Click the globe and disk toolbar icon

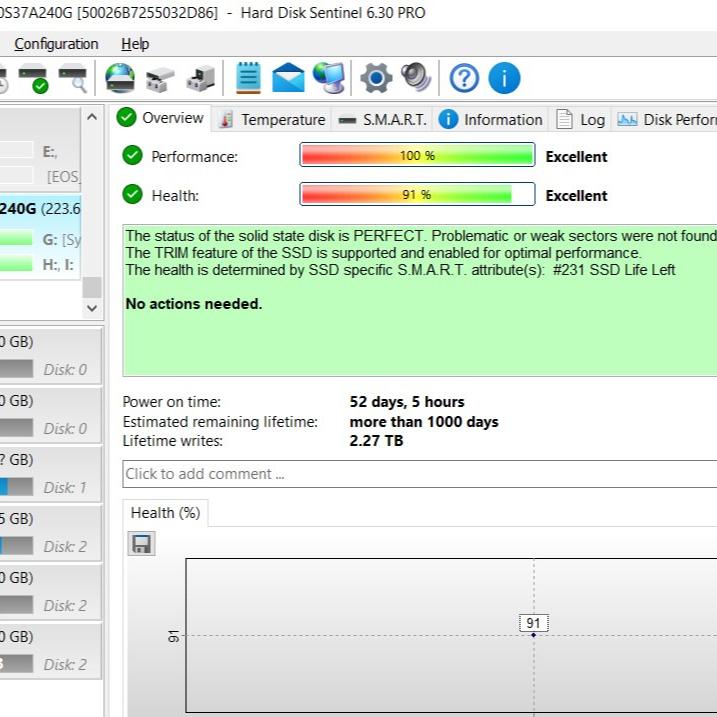[120, 78]
